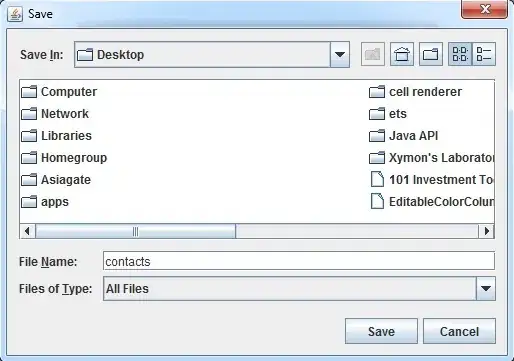
Task: Create a new folder icon
Action: click(431, 54)
